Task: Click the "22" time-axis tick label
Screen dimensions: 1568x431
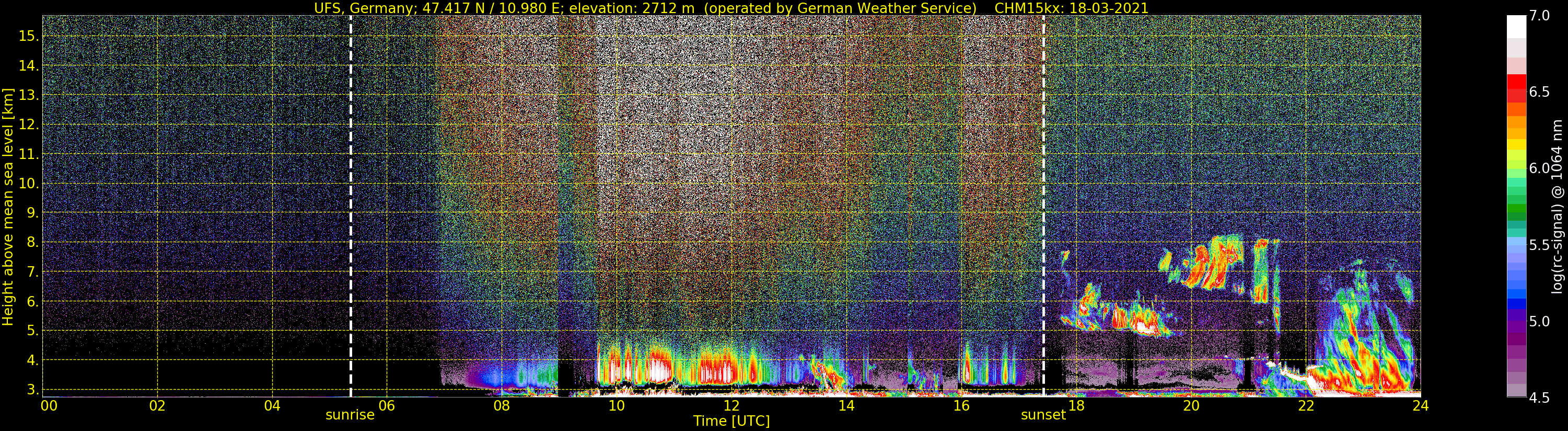Action: click(x=1306, y=405)
